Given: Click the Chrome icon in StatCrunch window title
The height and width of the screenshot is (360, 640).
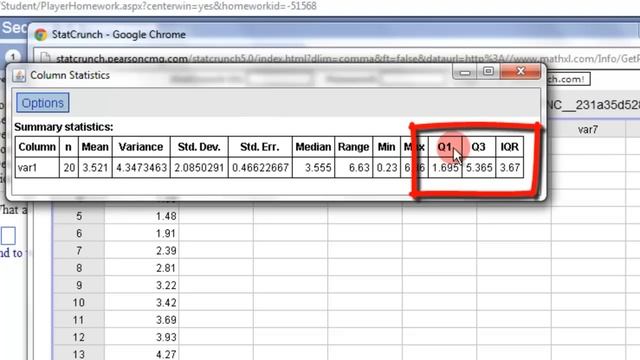Looking at the screenshot, I should coord(41,35).
